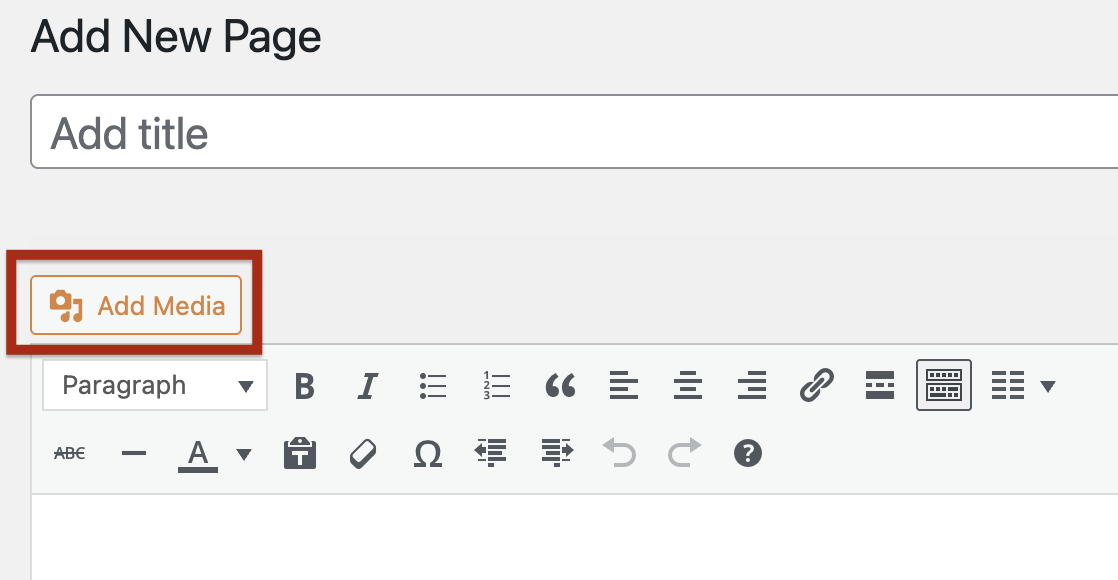Insert a blockquote

click(x=560, y=385)
